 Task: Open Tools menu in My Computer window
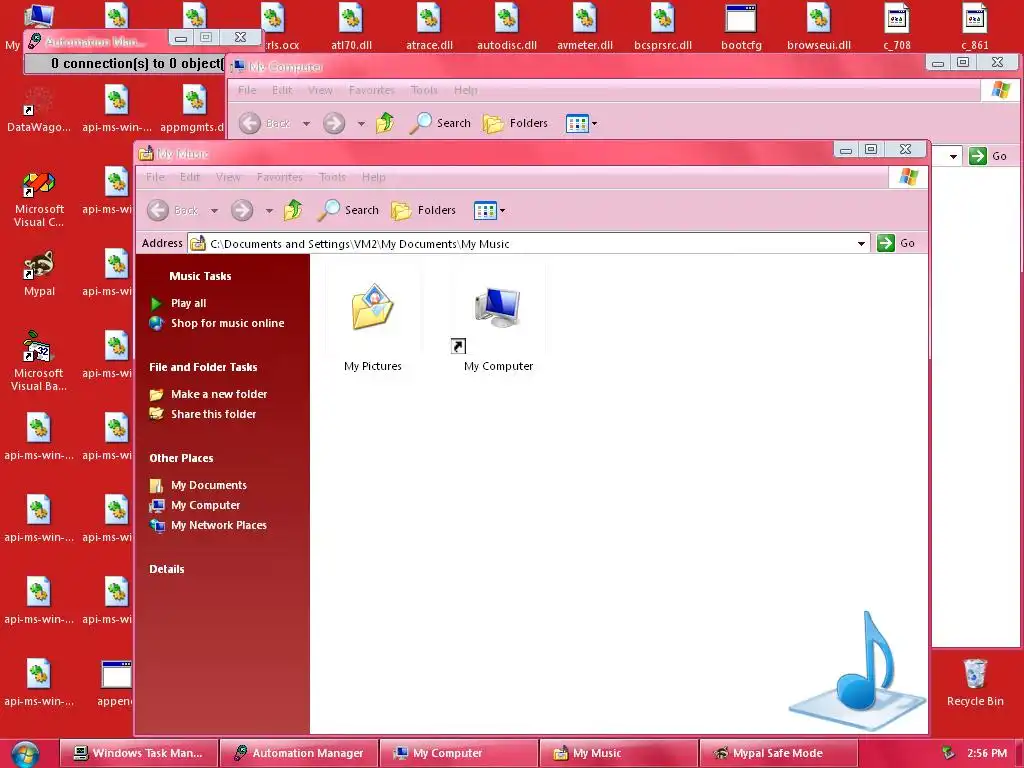(x=424, y=90)
